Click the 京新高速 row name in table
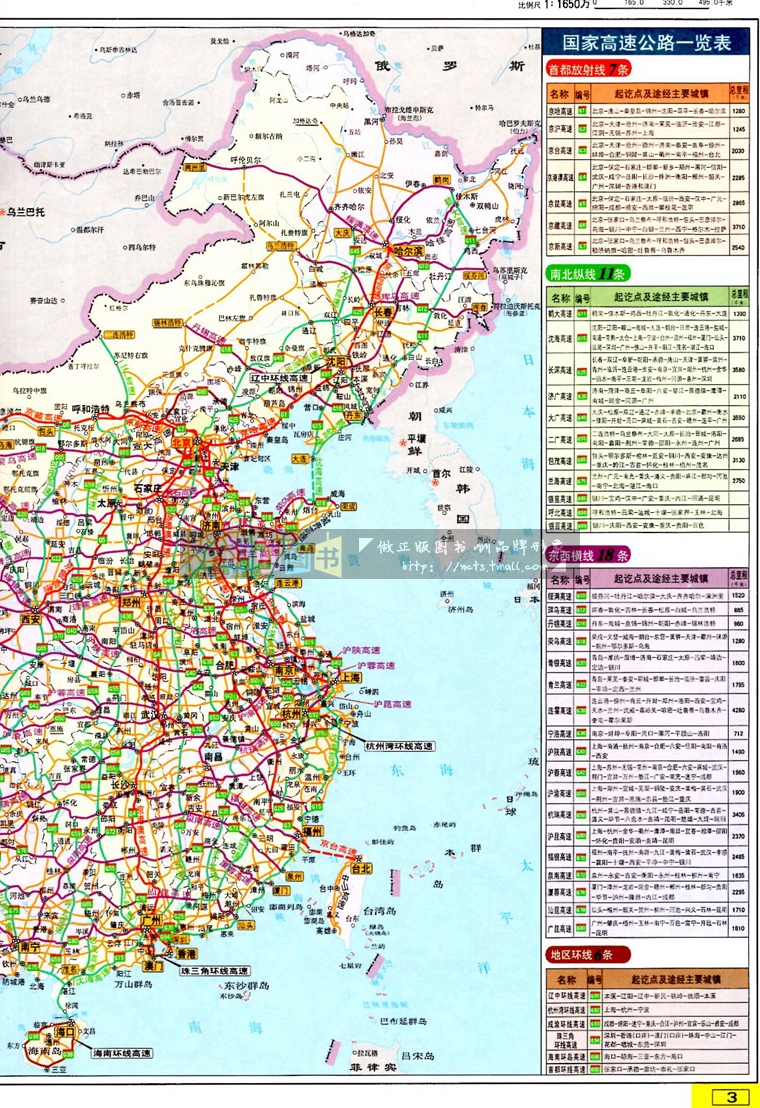 pos(560,247)
